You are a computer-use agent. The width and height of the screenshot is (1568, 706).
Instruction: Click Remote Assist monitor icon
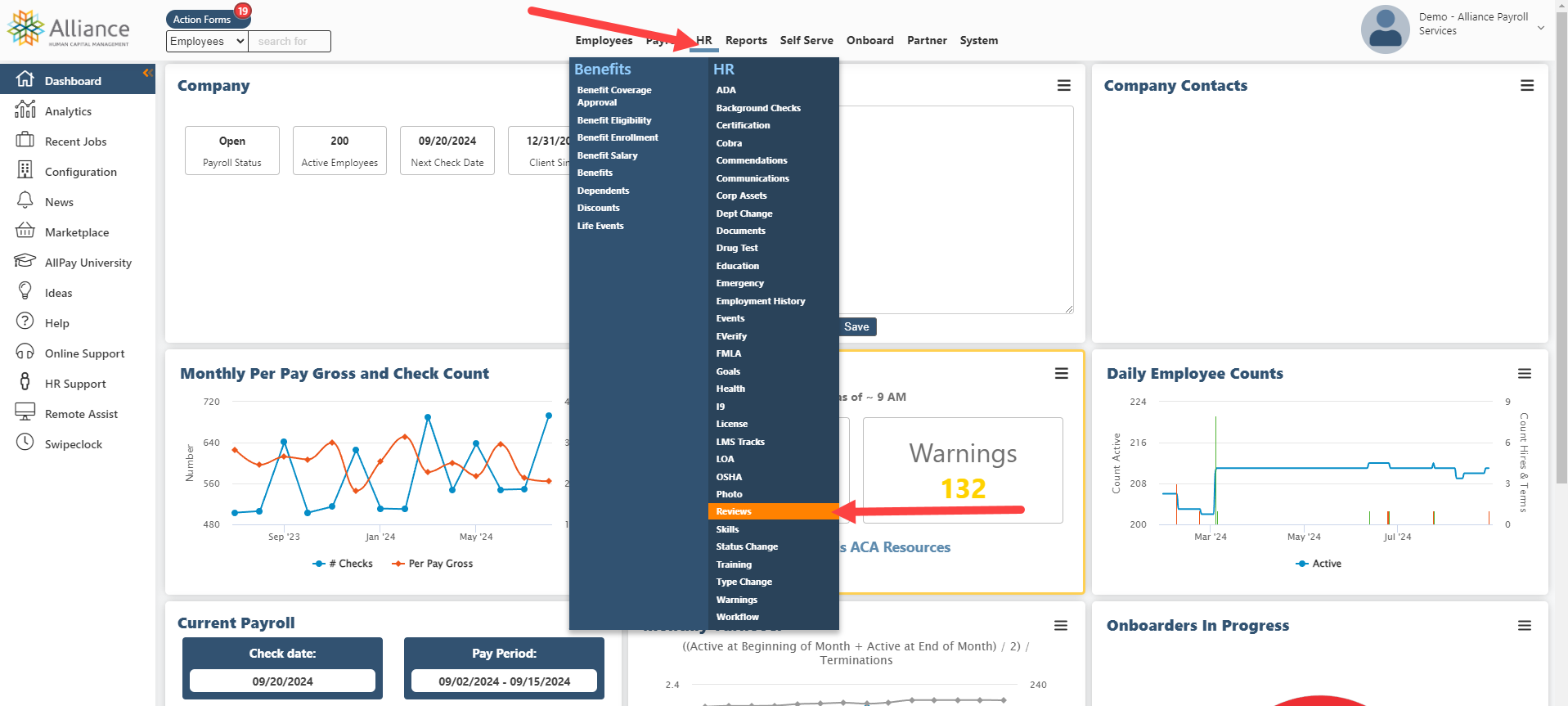(x=25, y=412)
